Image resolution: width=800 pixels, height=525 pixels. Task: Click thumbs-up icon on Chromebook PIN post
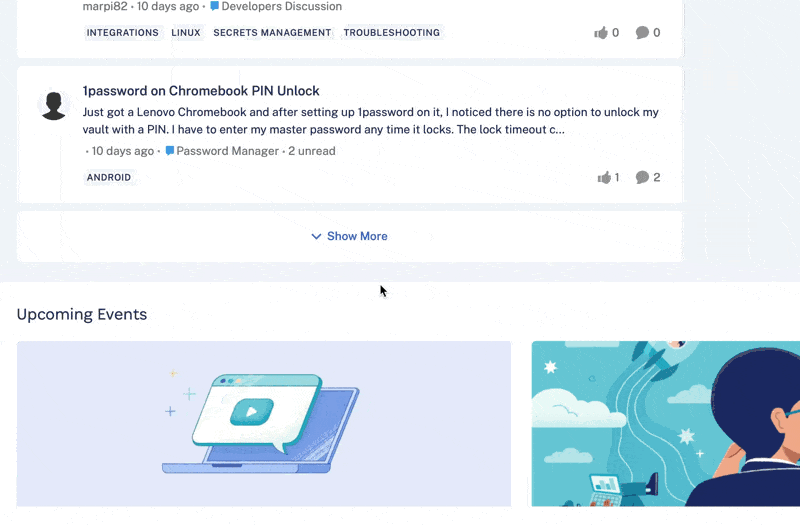point(604,177)
